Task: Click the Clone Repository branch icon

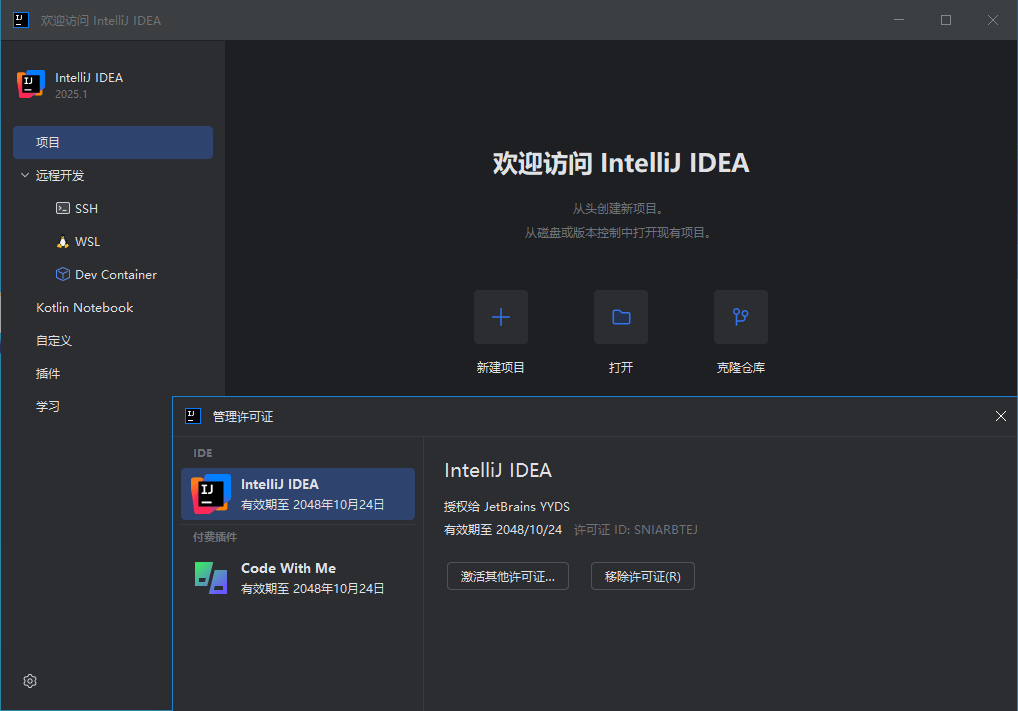Action: click(741, 317)
